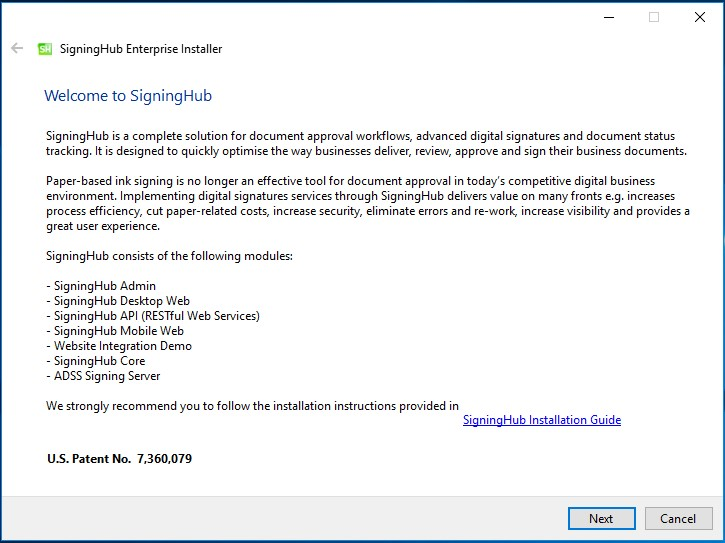The image size is (725, 543).
Task: Select the SigningHub Admin module line
Action: [101, 286]
